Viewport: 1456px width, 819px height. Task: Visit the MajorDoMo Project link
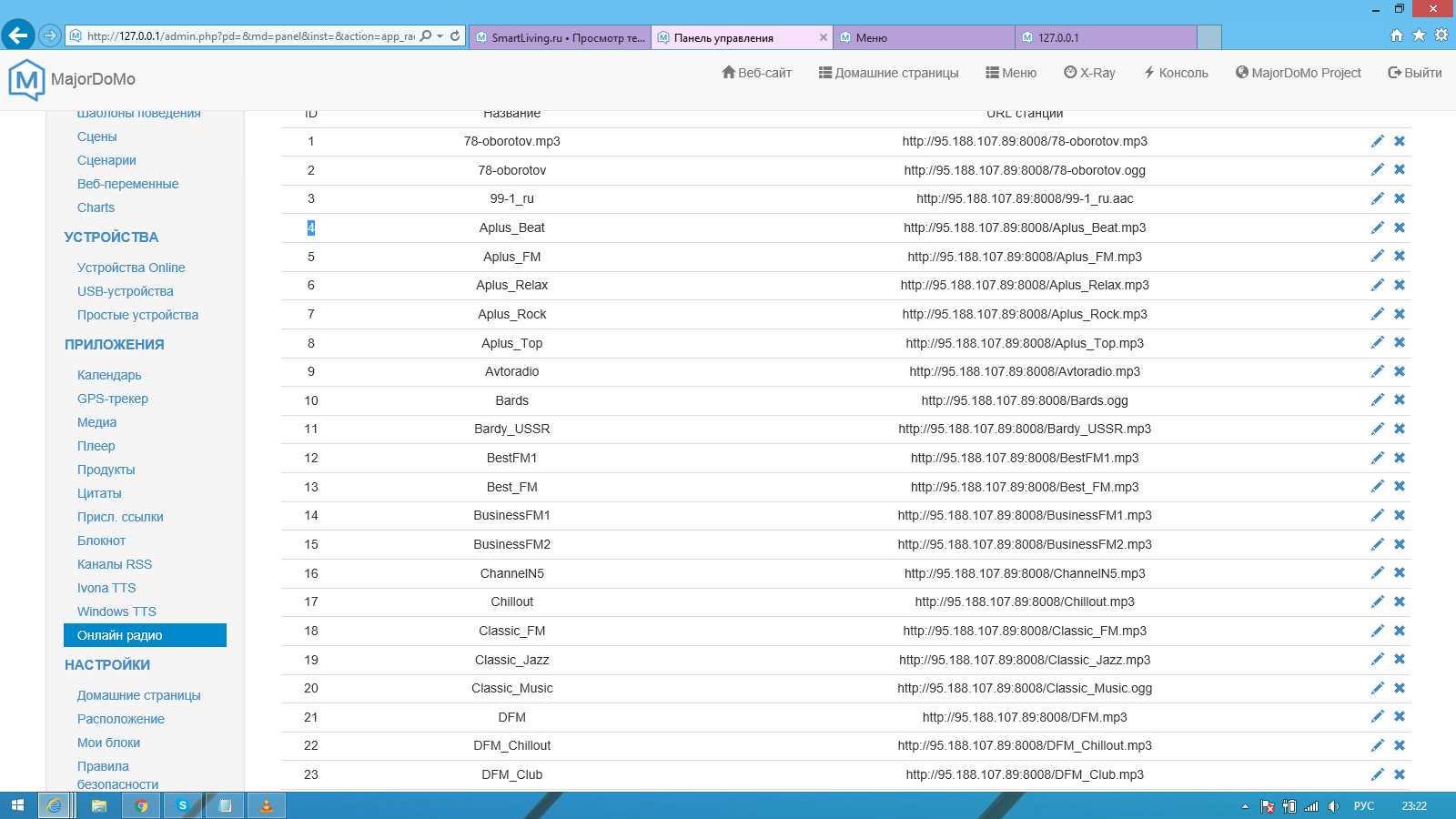pyautogui.click(x=1299, y=73)
